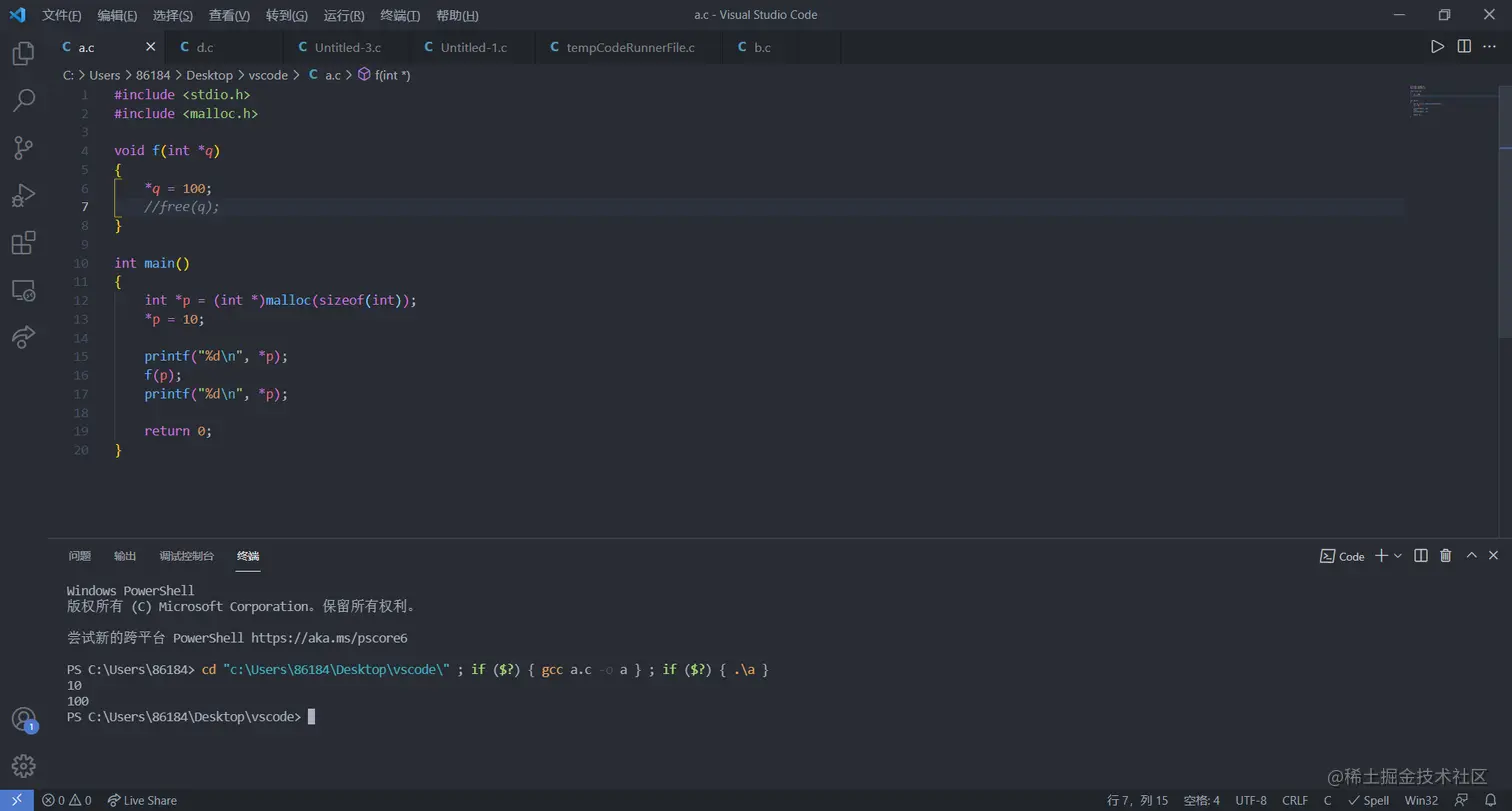
Task: Show the 调试控制台 panel tab
Action: 187,556
